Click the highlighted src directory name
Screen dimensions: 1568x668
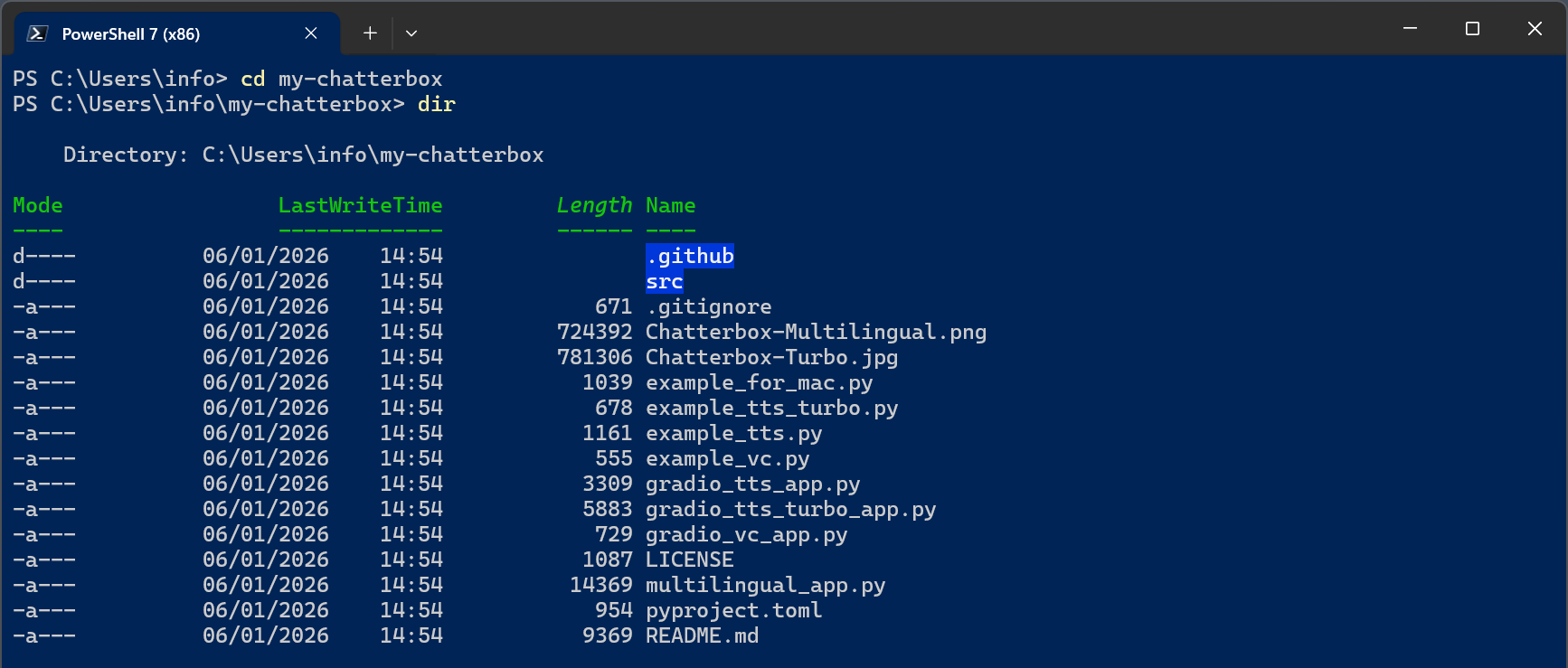(x=665, y=282)
